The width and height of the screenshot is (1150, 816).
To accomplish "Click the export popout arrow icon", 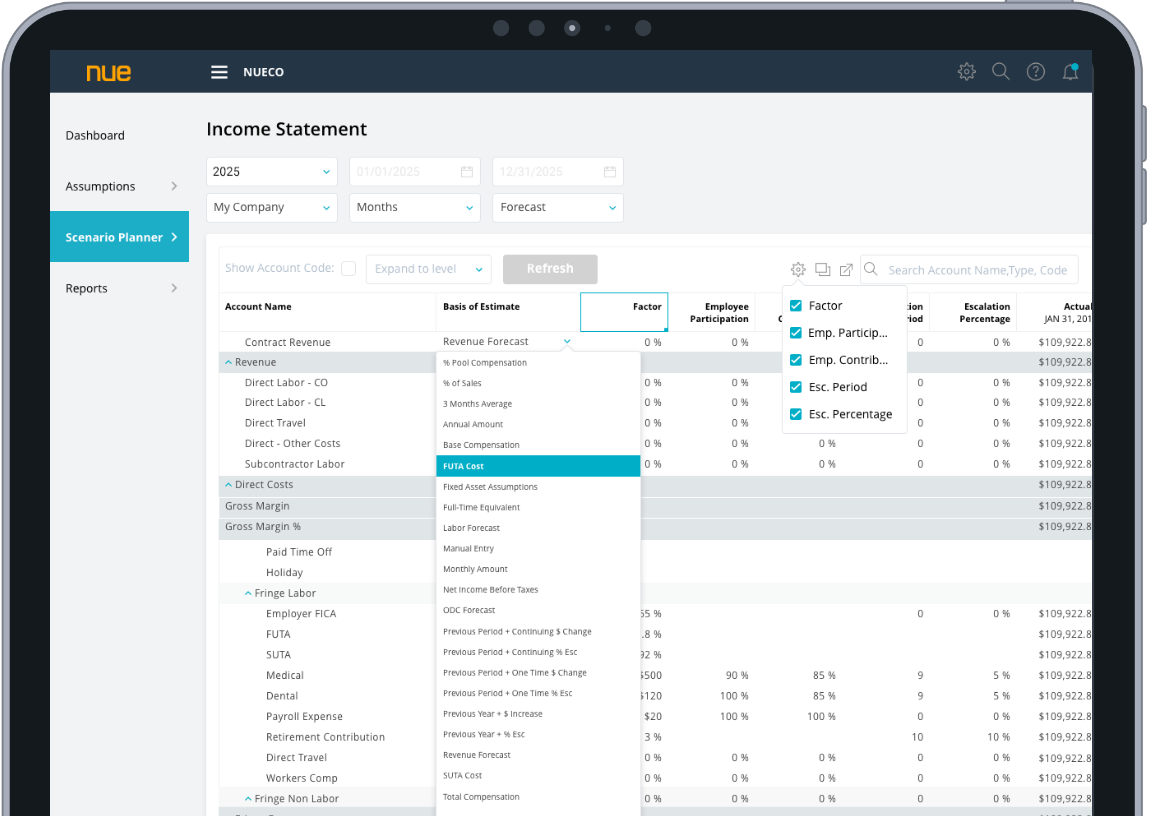I will point(846,269).
